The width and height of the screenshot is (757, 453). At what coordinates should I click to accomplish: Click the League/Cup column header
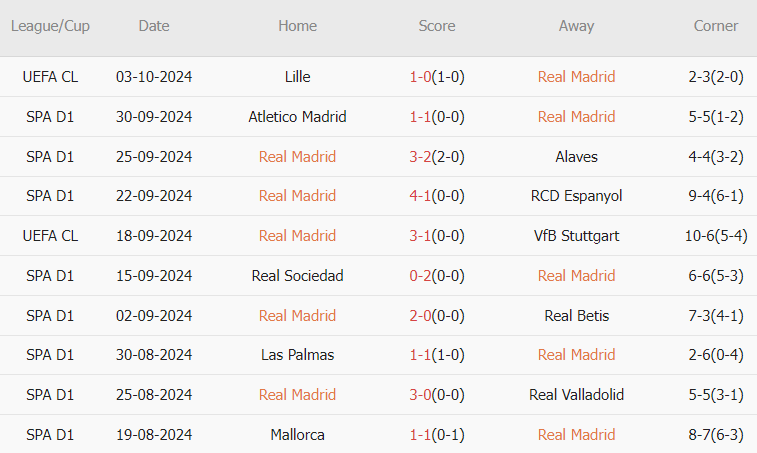coord(50,26)
